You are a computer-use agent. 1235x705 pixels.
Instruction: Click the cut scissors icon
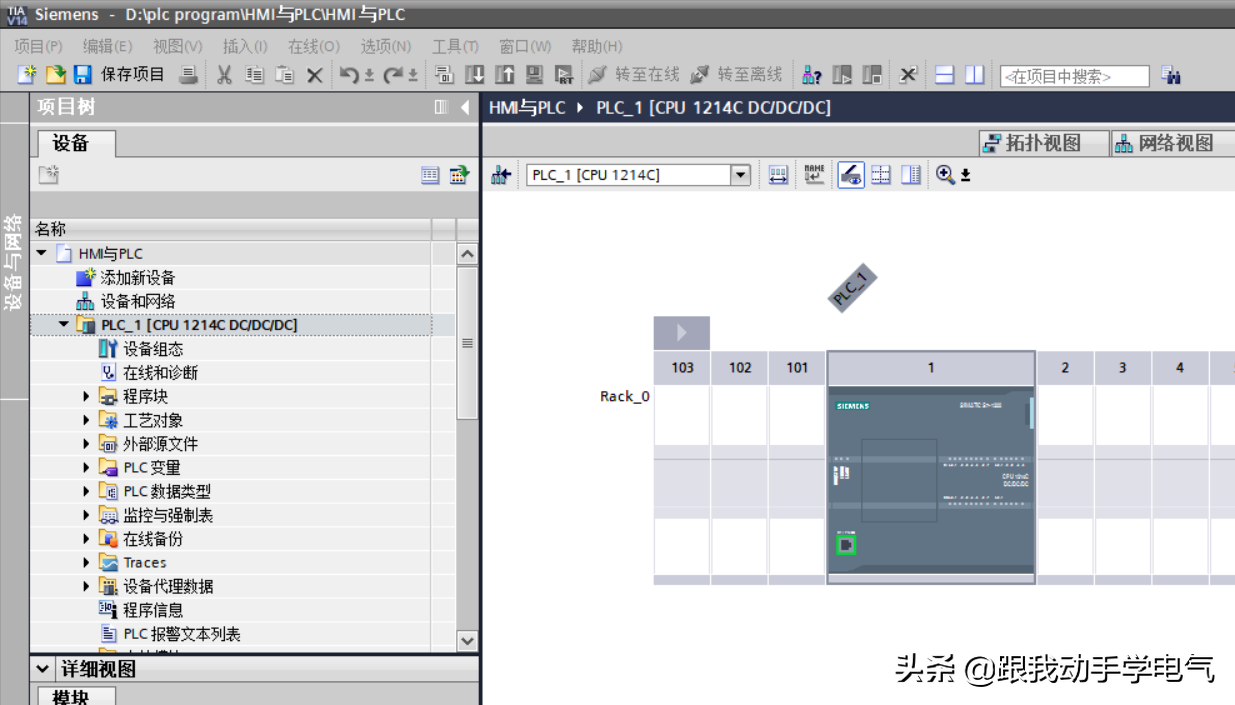225,75
